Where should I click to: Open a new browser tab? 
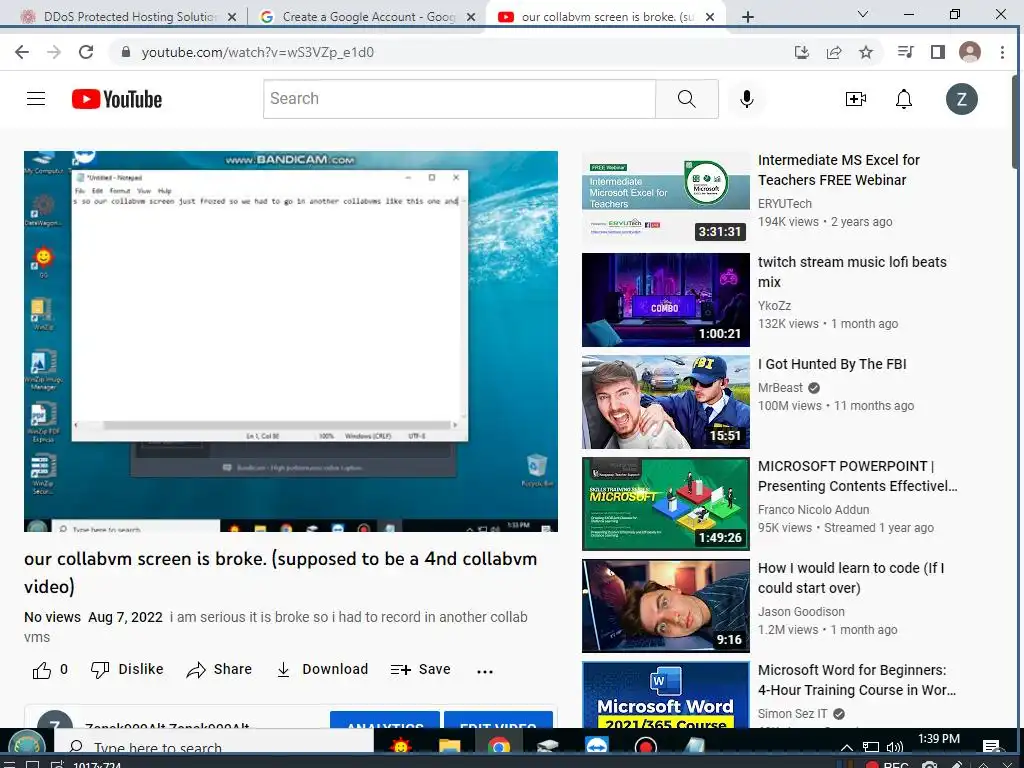click(x=748, y=17)
